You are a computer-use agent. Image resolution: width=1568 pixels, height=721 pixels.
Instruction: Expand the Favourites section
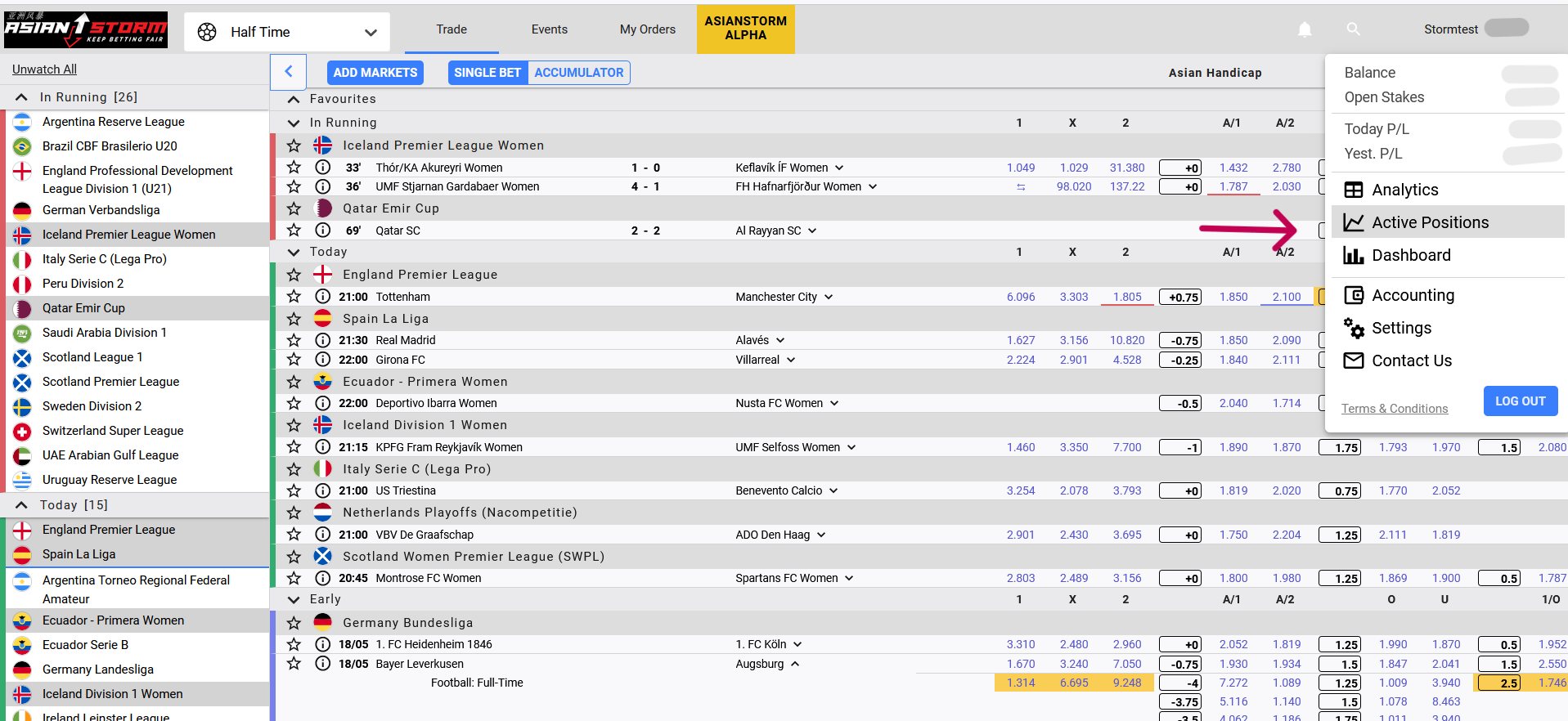pyautogui.click(x=294, y=99)
